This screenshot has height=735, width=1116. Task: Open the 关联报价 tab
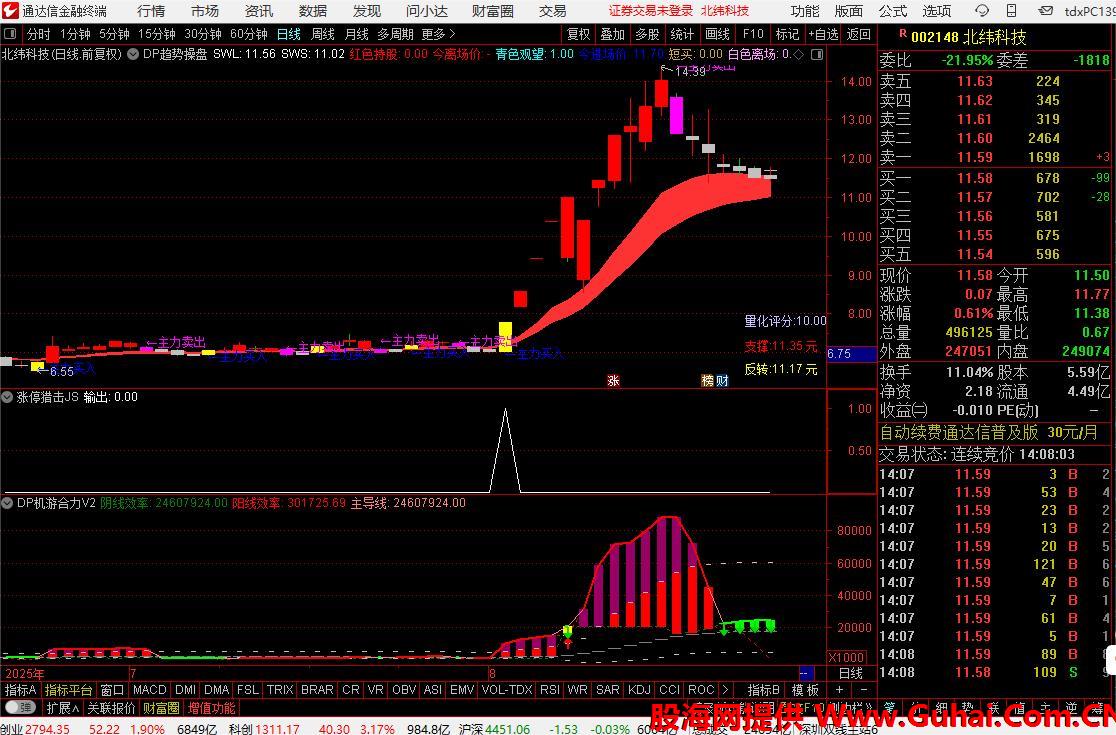[x=111, y=708]
